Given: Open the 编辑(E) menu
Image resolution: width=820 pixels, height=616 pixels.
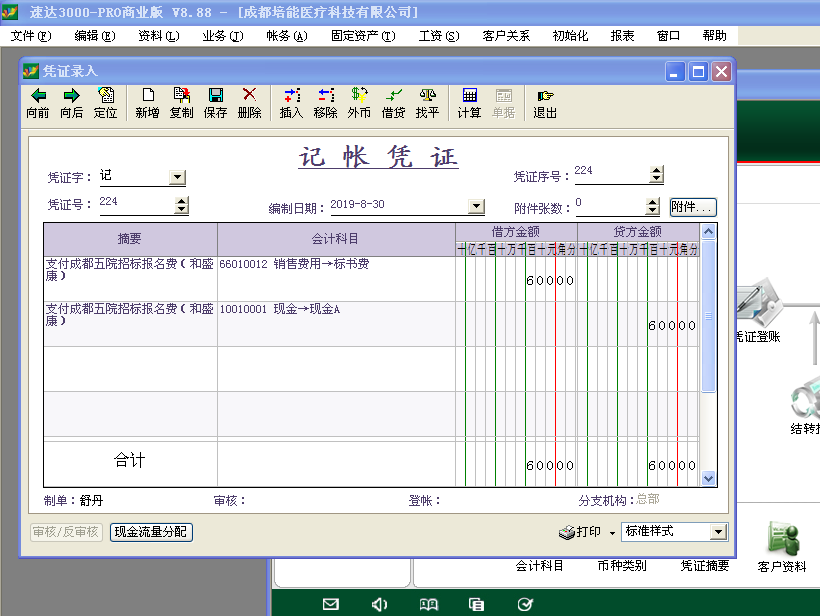Looking at the screenshot, I should [95, 36].
